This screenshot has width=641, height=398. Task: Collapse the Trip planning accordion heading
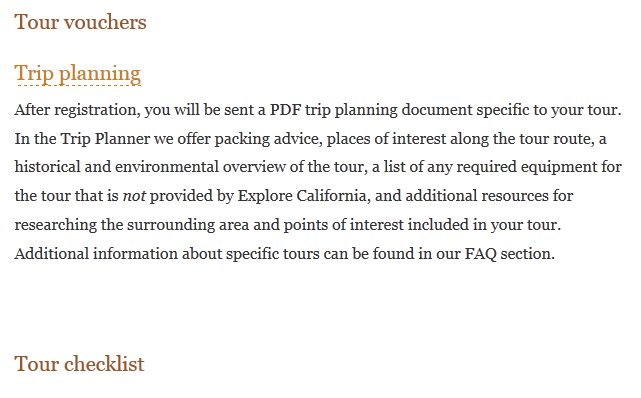pos(78,74)
